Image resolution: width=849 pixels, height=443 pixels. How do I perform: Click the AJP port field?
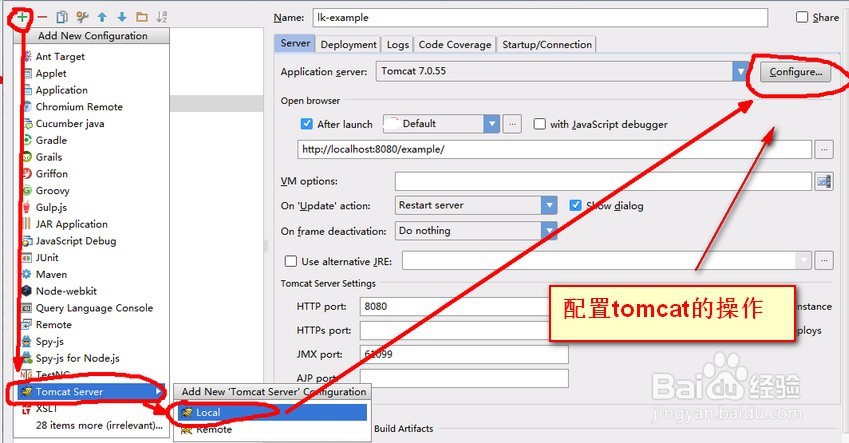coord(464,378)
